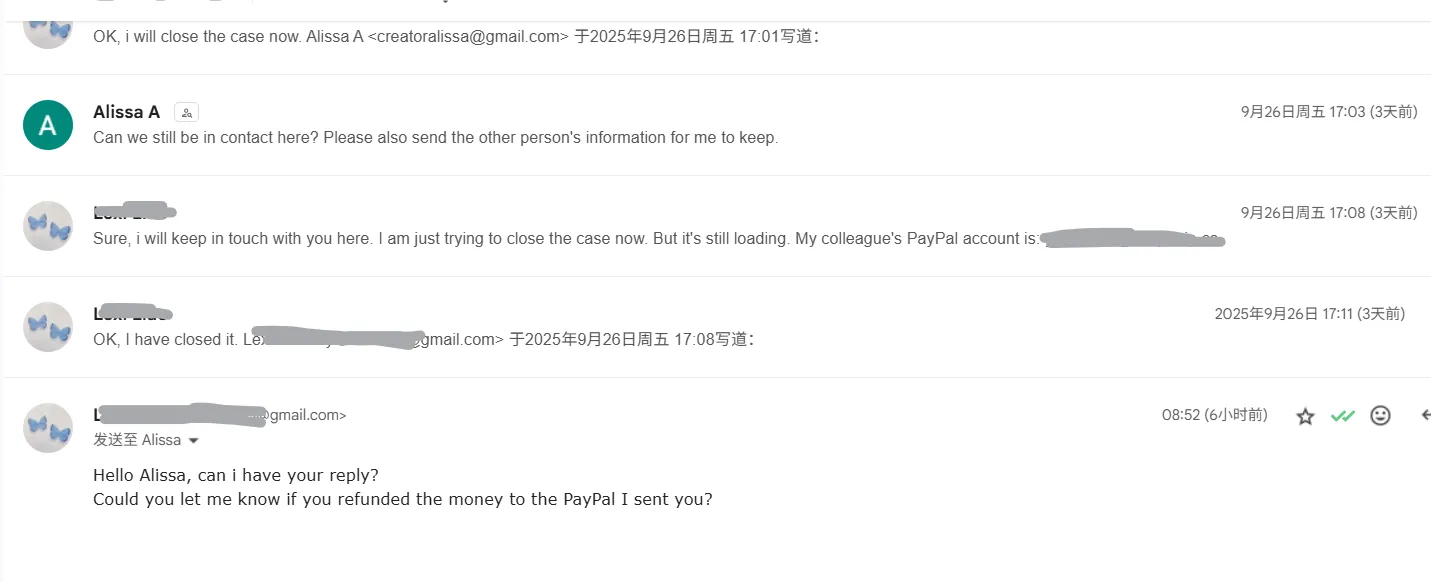Star the latest 08:52 message

(x=1305, y=416)
